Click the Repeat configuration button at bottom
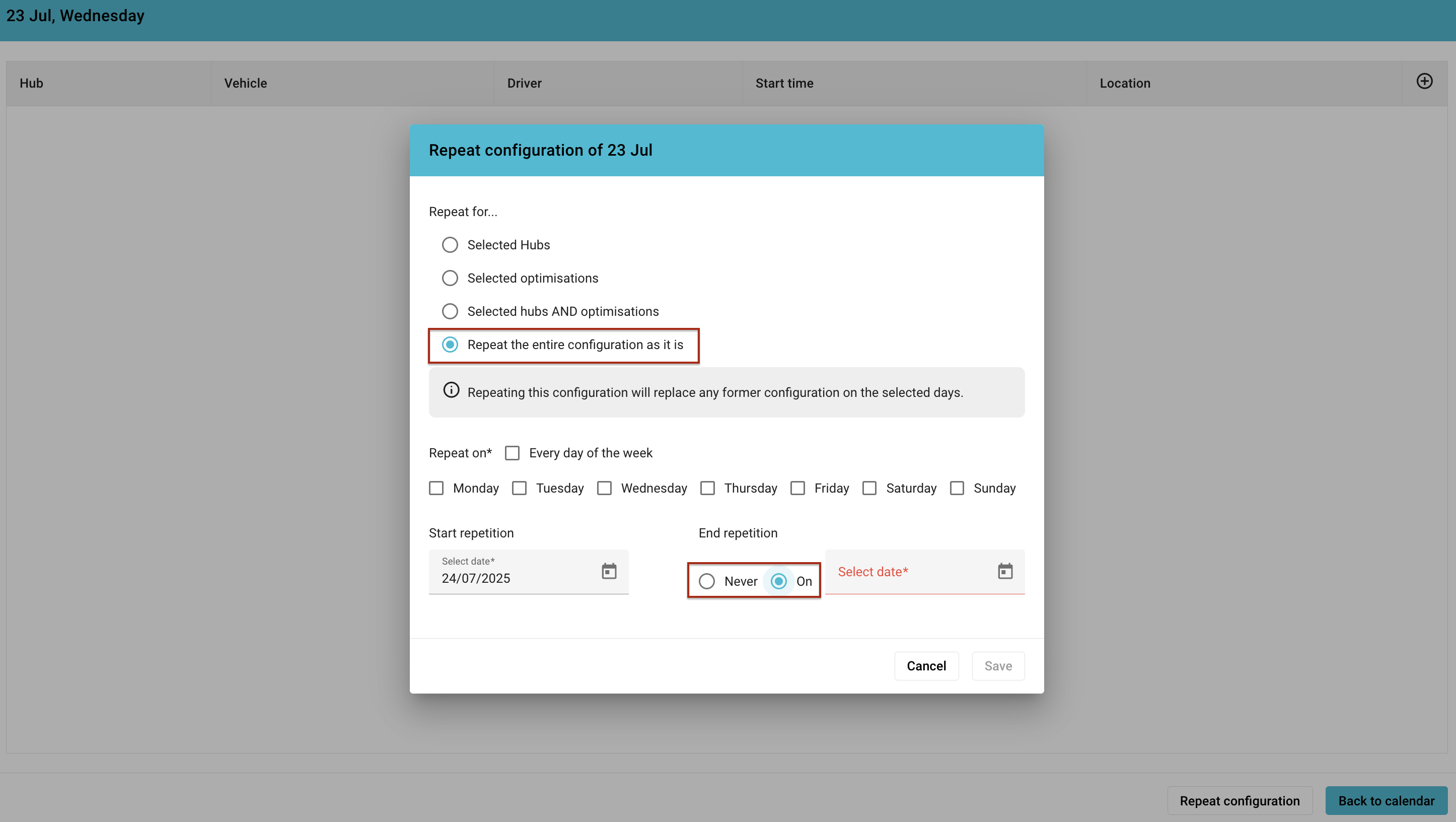 click(1240, 800)
